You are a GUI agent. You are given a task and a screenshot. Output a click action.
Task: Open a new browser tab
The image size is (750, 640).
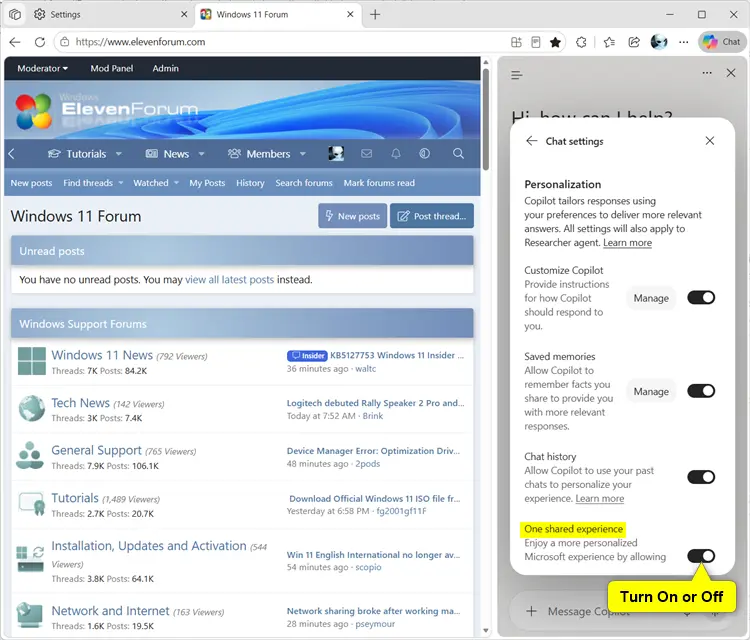click(x=375, y=15)
